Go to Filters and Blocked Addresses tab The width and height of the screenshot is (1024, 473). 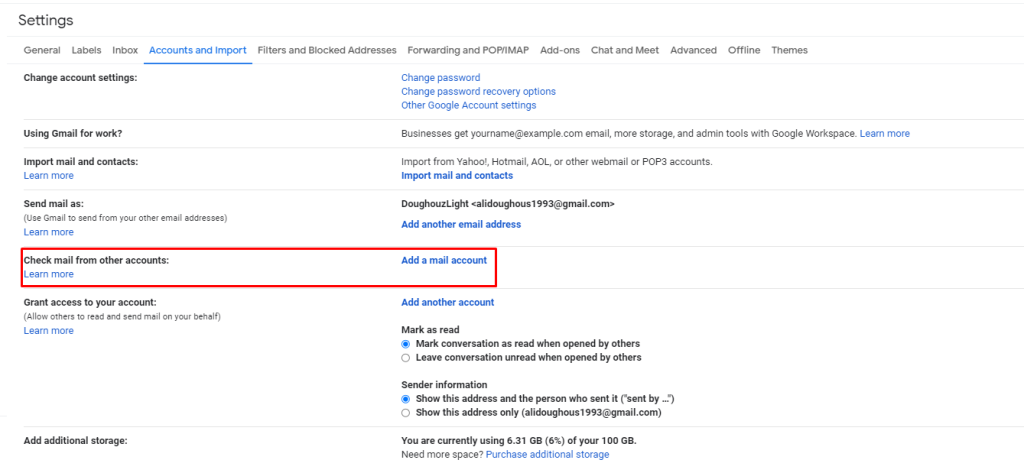point(327,50)
